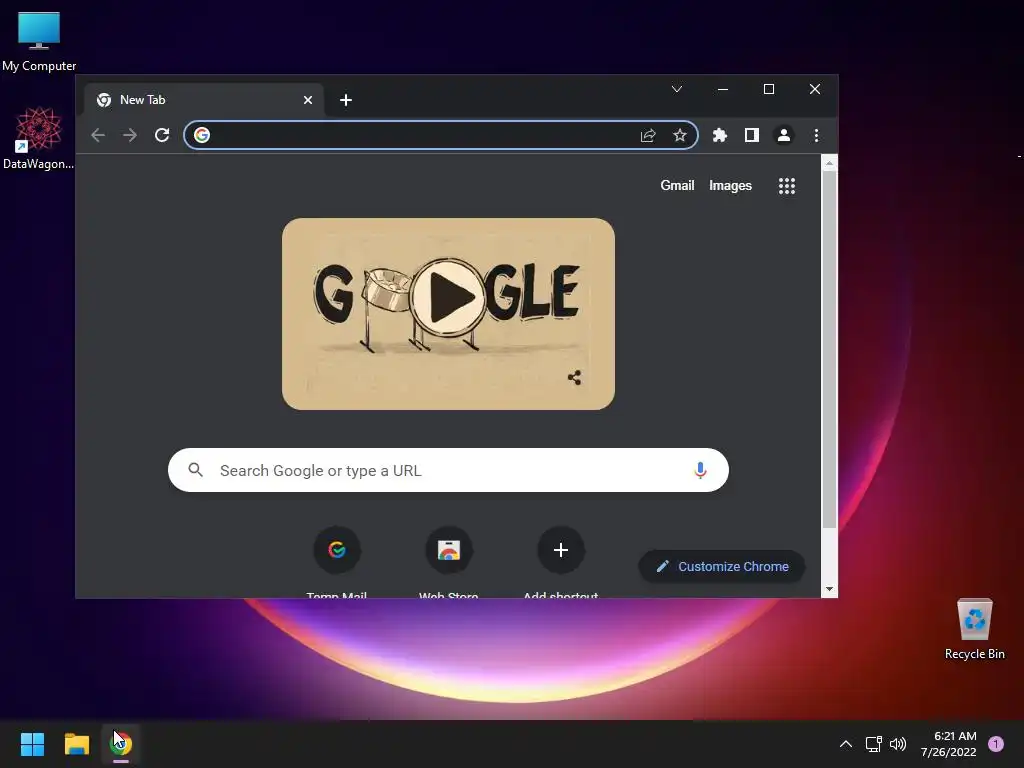This screenshot has width=1024, height=768.
Task: Maximize the Chrome window
Action: 769,89
